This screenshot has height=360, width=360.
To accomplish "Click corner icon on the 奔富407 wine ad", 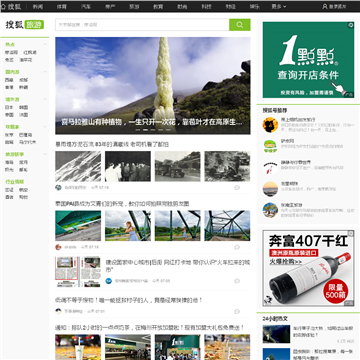I will point(351,233).
